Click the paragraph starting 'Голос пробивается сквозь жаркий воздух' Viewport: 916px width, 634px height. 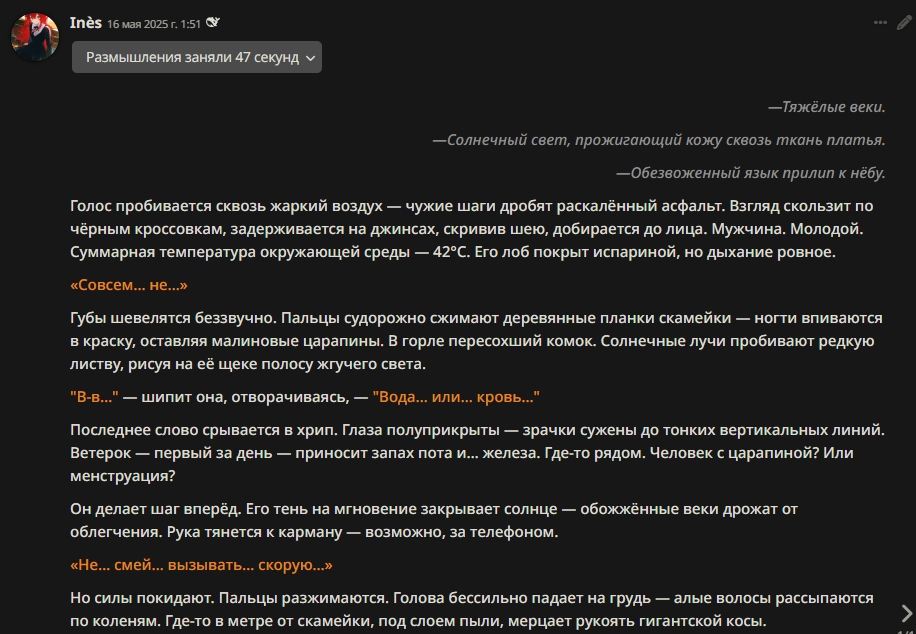pos(472,229)
